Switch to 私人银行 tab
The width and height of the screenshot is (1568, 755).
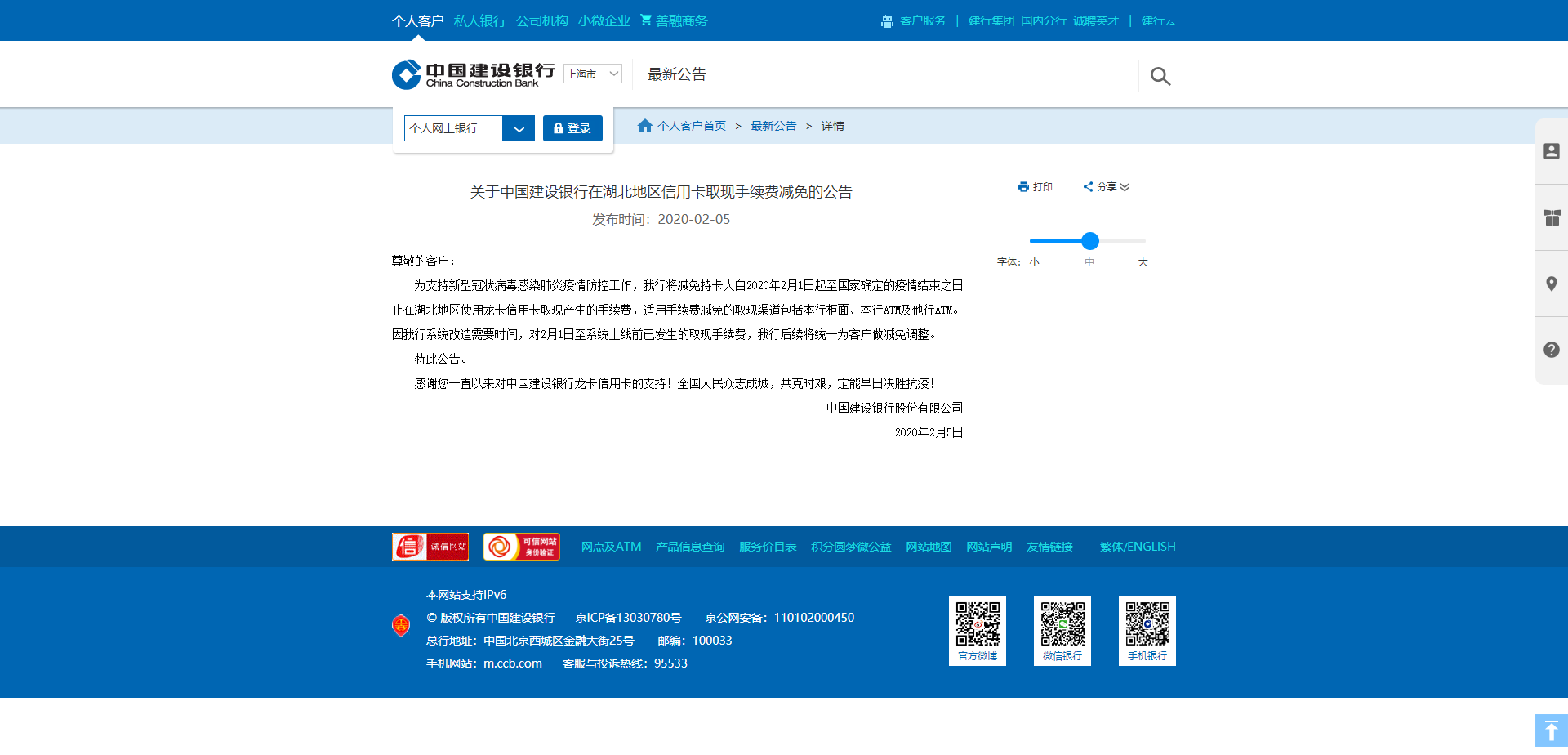(479, 20)
